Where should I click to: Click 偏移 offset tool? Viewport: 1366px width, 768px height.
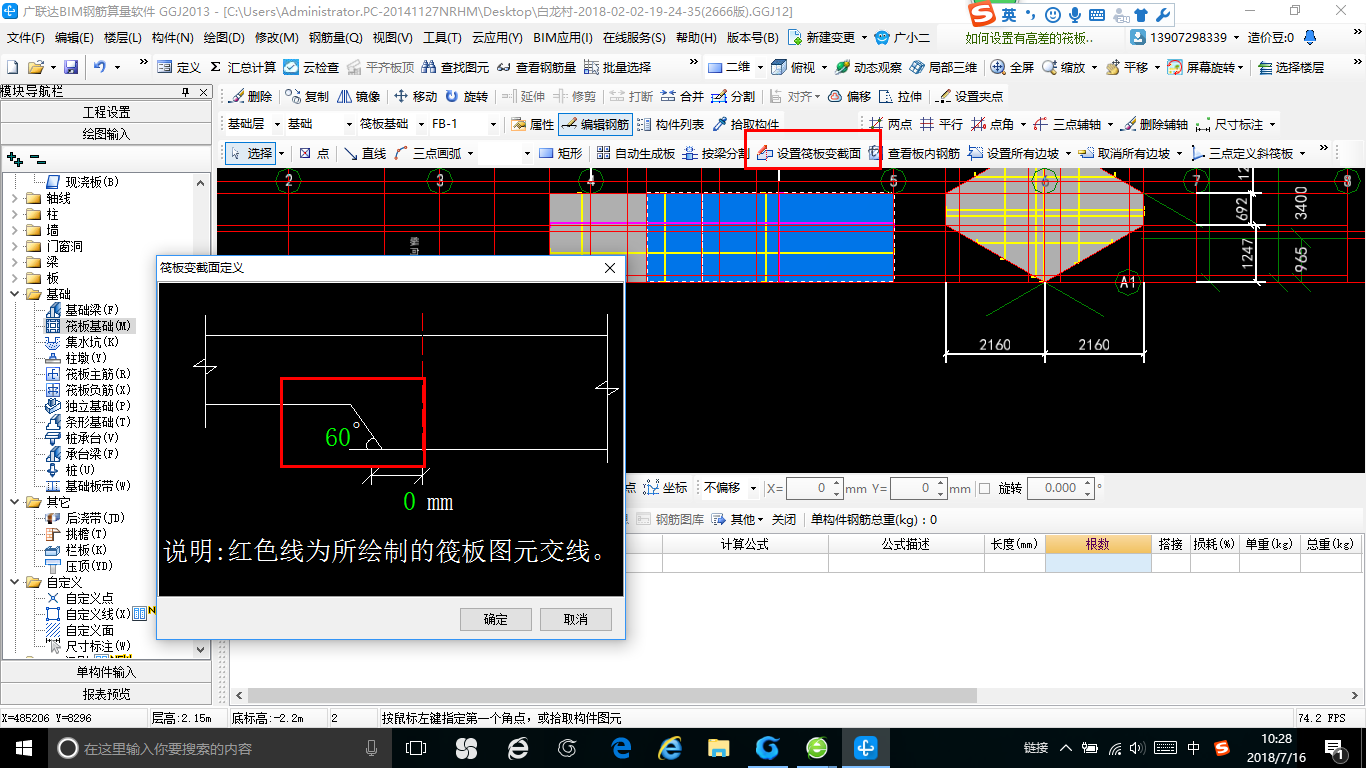[x=849, y=97]
